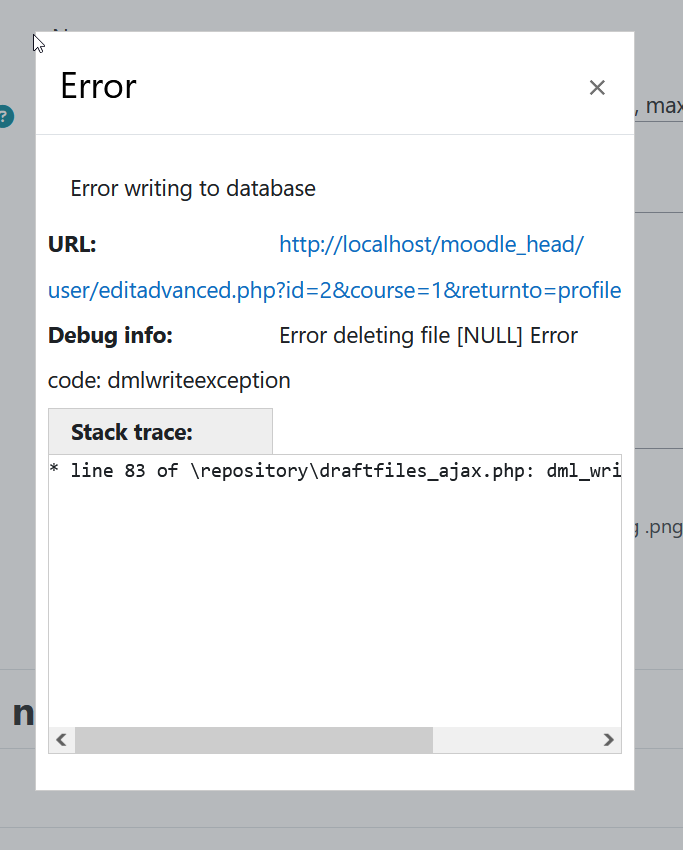Click the stack trace left scroll arrow
The width and height of the screenshot is (683, 850).
coord(62,740)
